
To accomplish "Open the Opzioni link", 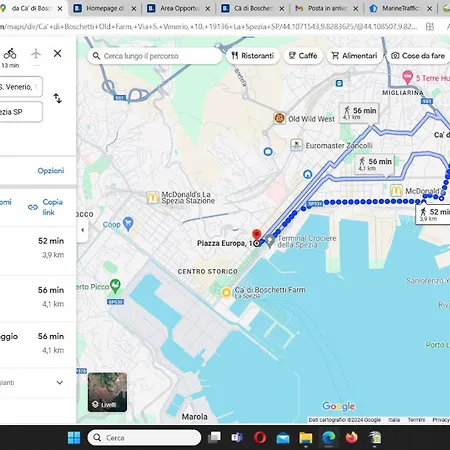I will click(x=51, y=171).
